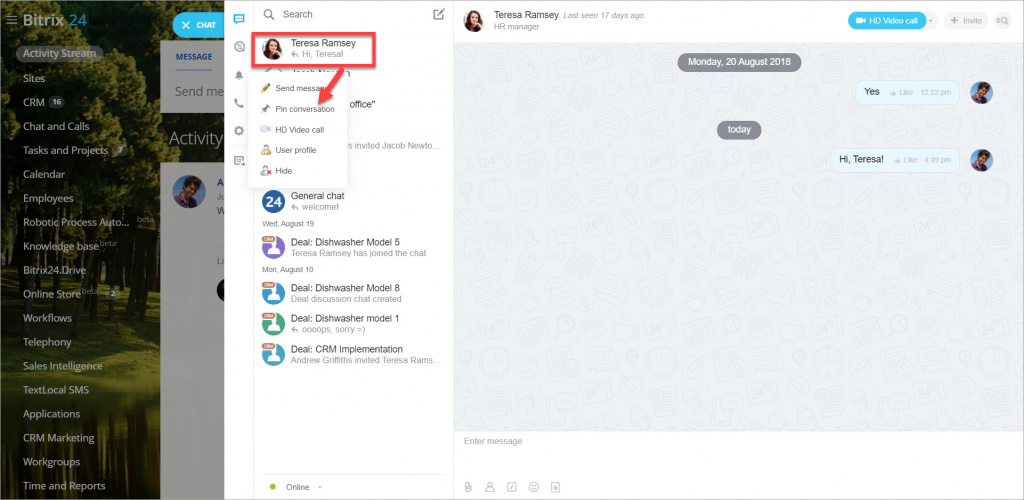Mention a user with the person icon
1024x500 pixels.
[x=490, y=487]
